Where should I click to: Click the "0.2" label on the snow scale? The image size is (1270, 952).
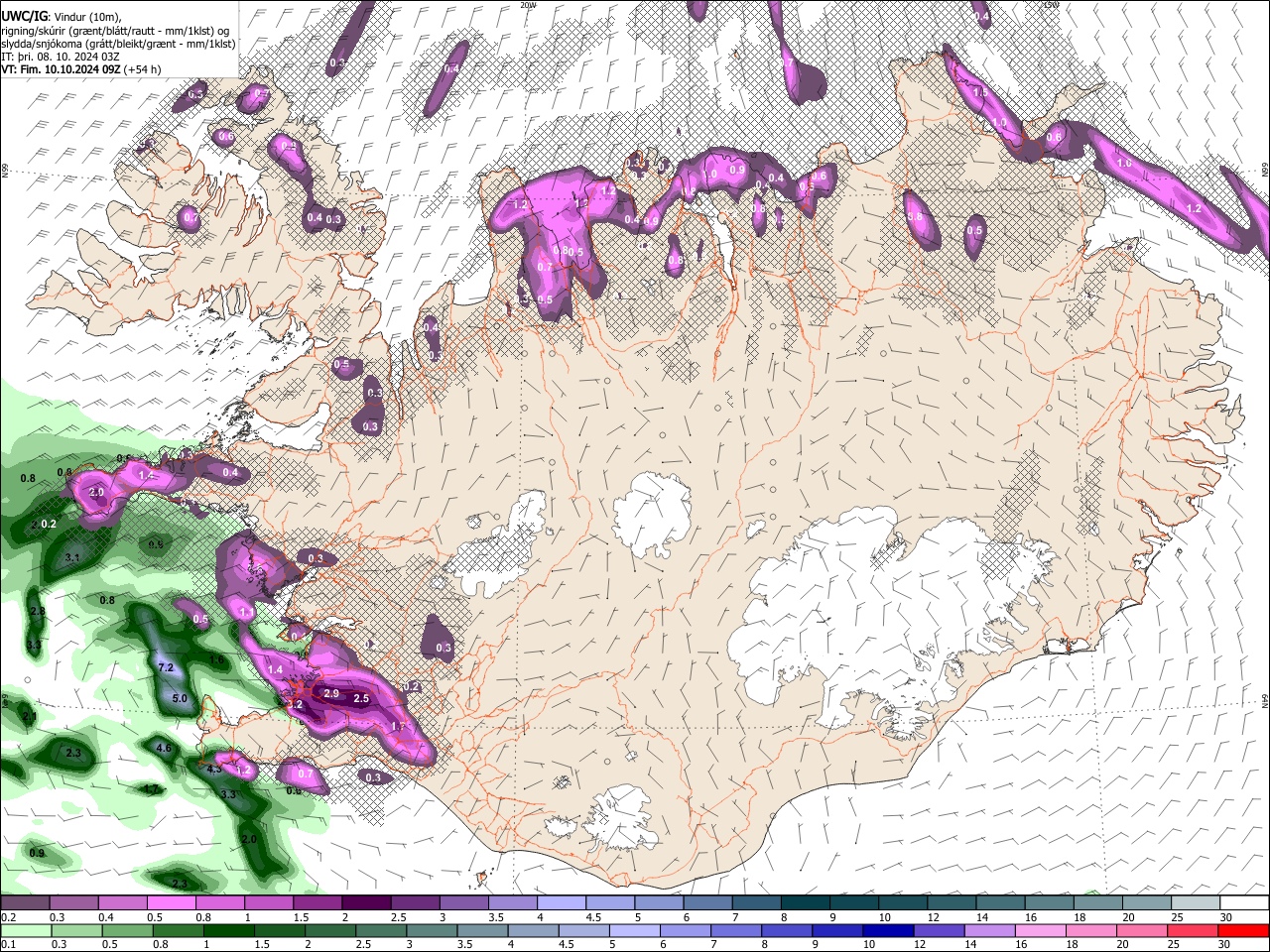click(10, 917)
